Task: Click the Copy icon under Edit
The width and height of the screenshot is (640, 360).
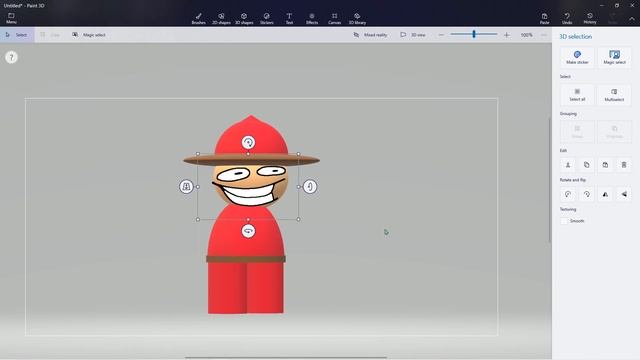Action: click(587, 165)
